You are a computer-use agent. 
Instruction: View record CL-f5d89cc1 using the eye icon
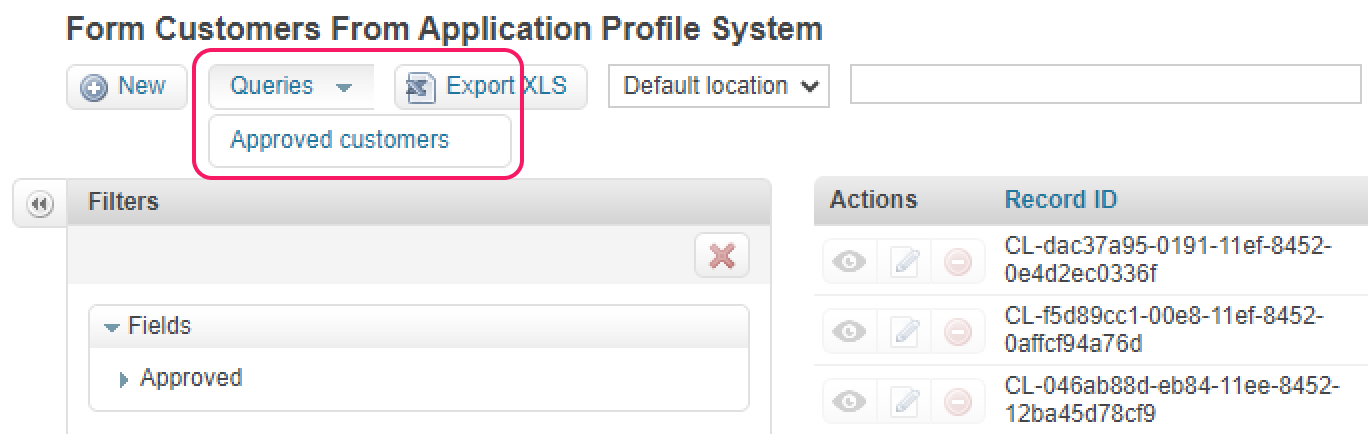[850, 331]
